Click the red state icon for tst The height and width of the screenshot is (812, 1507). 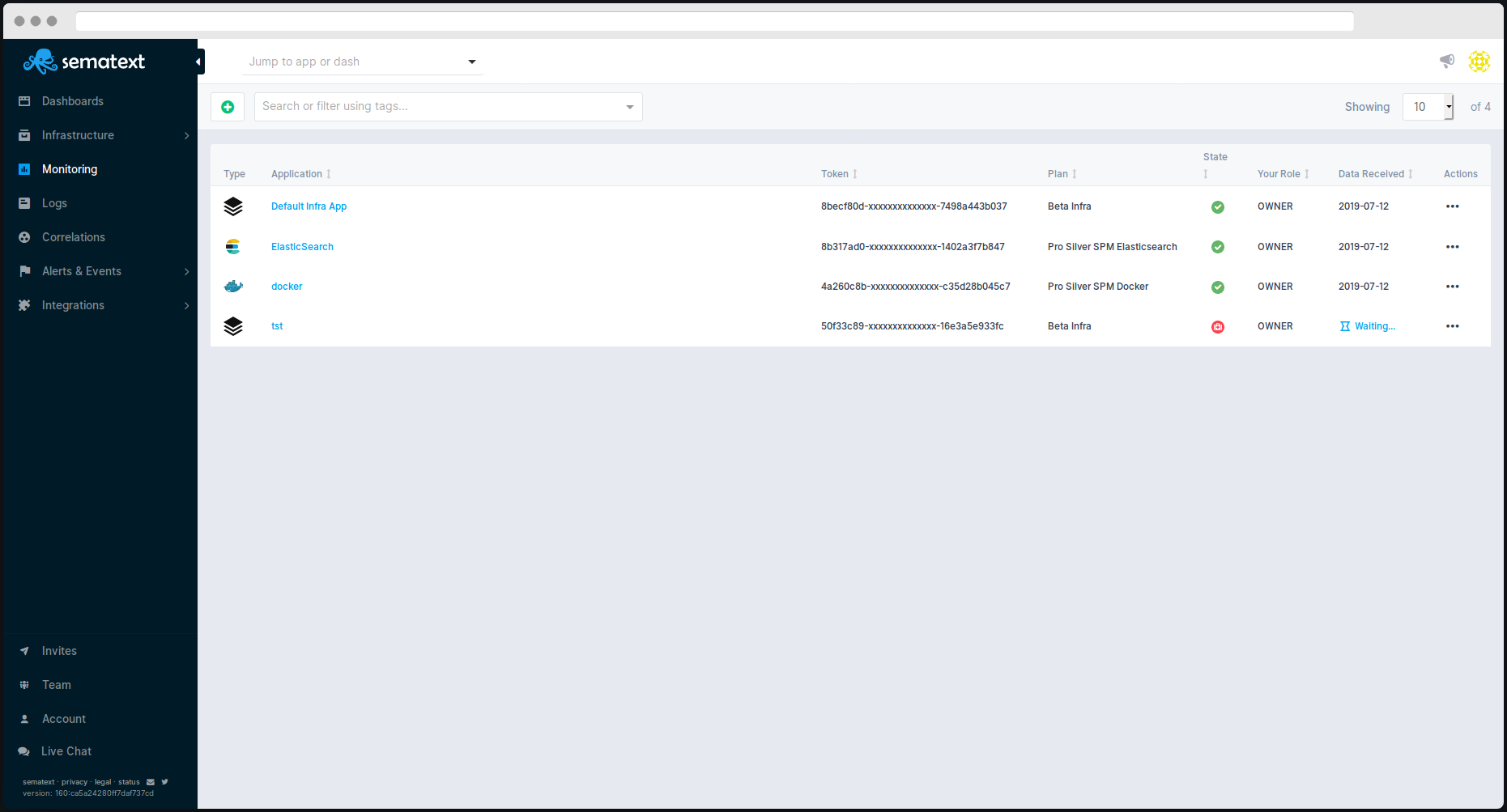1217,327
